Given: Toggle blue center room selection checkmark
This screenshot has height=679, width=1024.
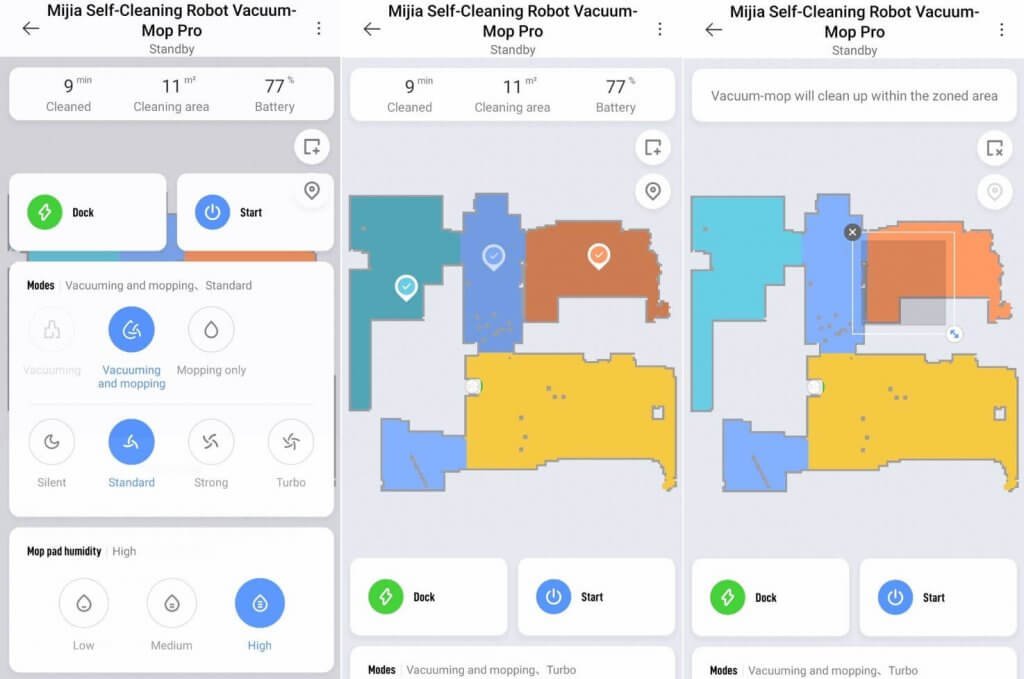Looking at the screenshot, I should [494, 257].
